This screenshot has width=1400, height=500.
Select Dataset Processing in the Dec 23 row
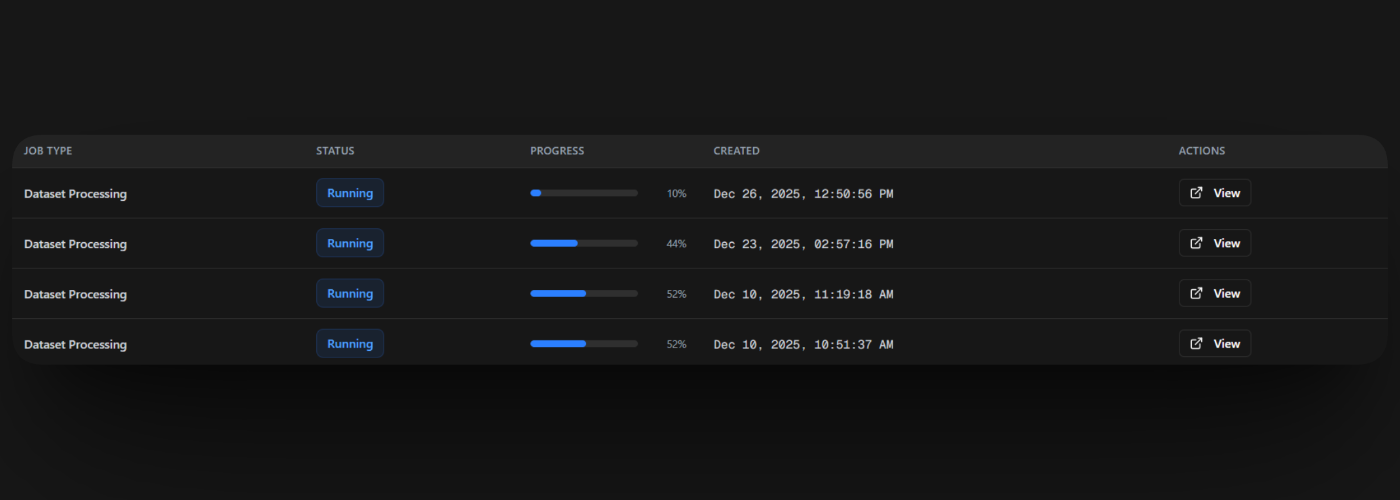(75, 244)
